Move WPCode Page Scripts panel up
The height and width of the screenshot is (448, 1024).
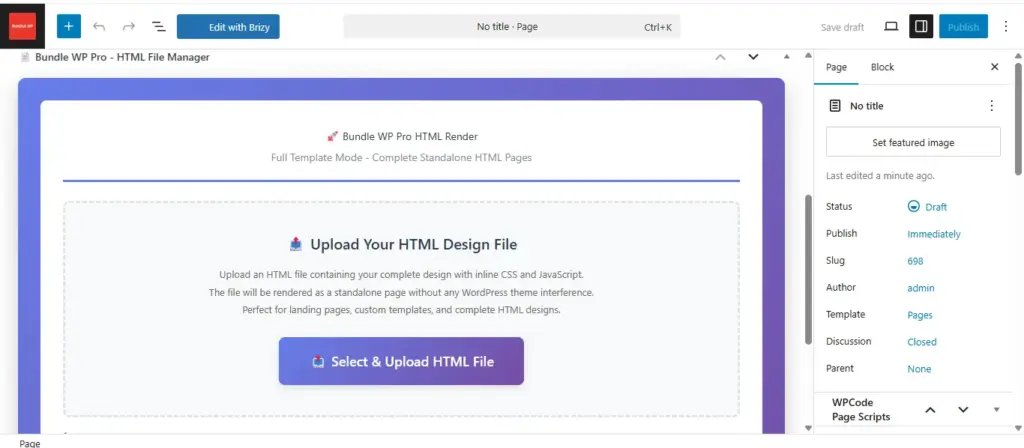click(931, 410)
